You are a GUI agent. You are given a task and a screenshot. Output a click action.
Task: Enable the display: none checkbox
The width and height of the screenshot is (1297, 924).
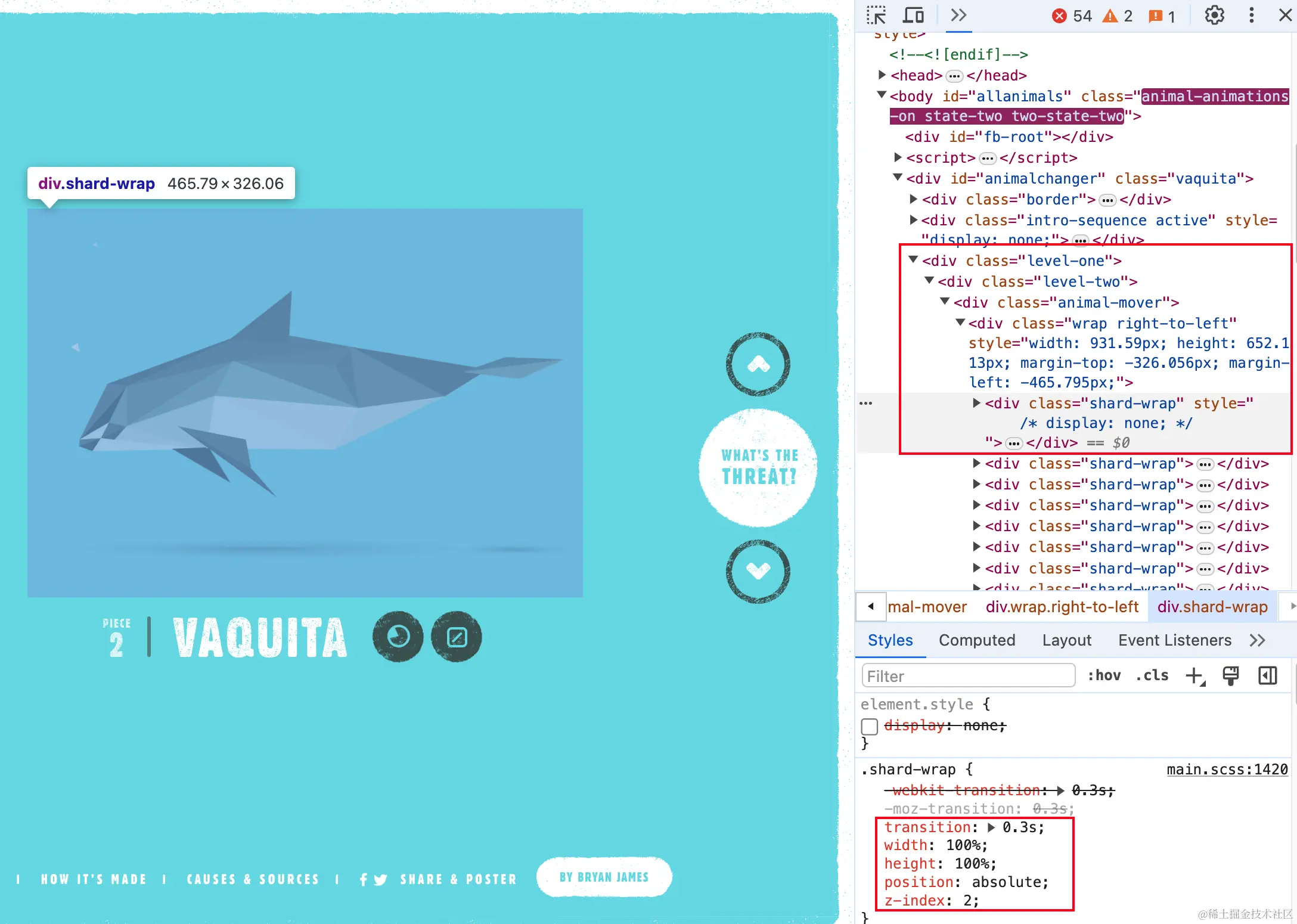[870, 726]
